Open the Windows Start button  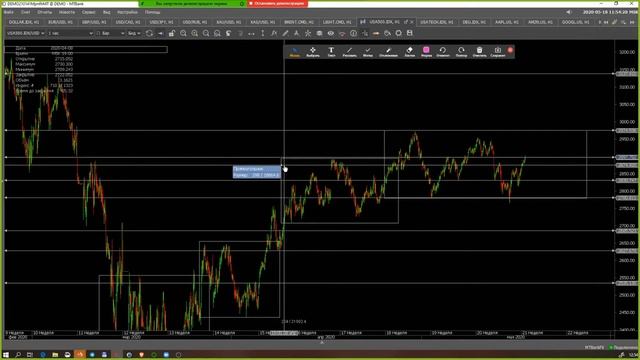click(x=6, y=355)
